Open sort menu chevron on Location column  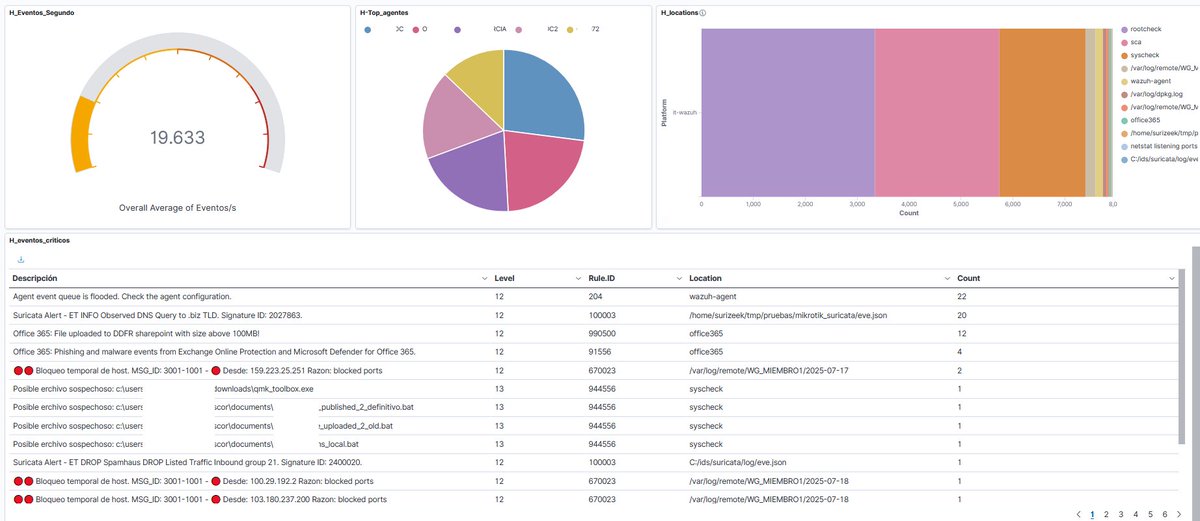point(947,277)
